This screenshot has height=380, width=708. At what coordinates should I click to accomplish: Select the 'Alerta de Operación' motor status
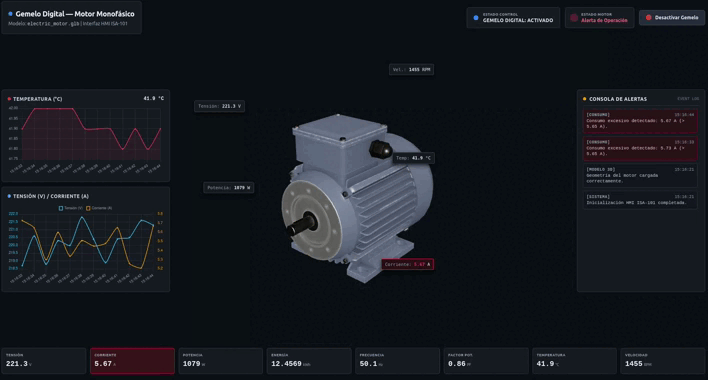(x=604, y=20)
